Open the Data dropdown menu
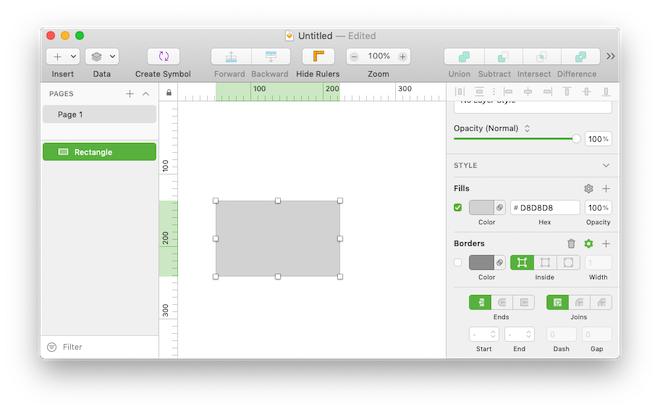The image size is (660, 412). click(x=102, y=57)
